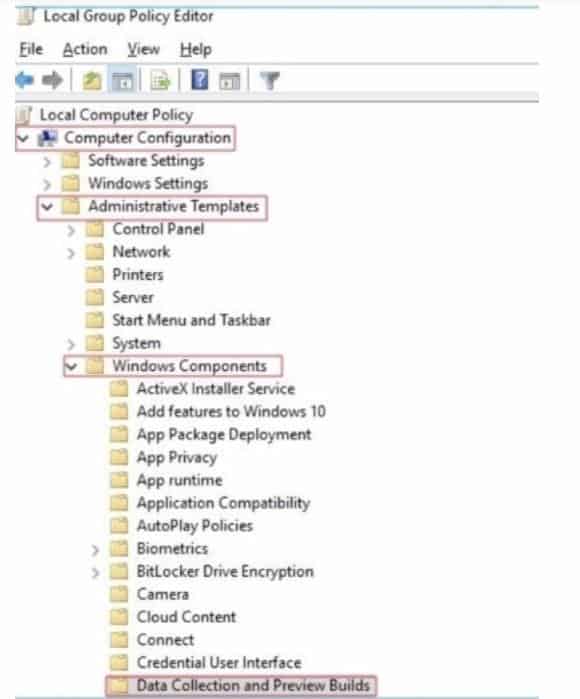Select Cloud Content label in tree
Image resolution: width=580 pixels, height=699 pixels.
tap(186, 617)
